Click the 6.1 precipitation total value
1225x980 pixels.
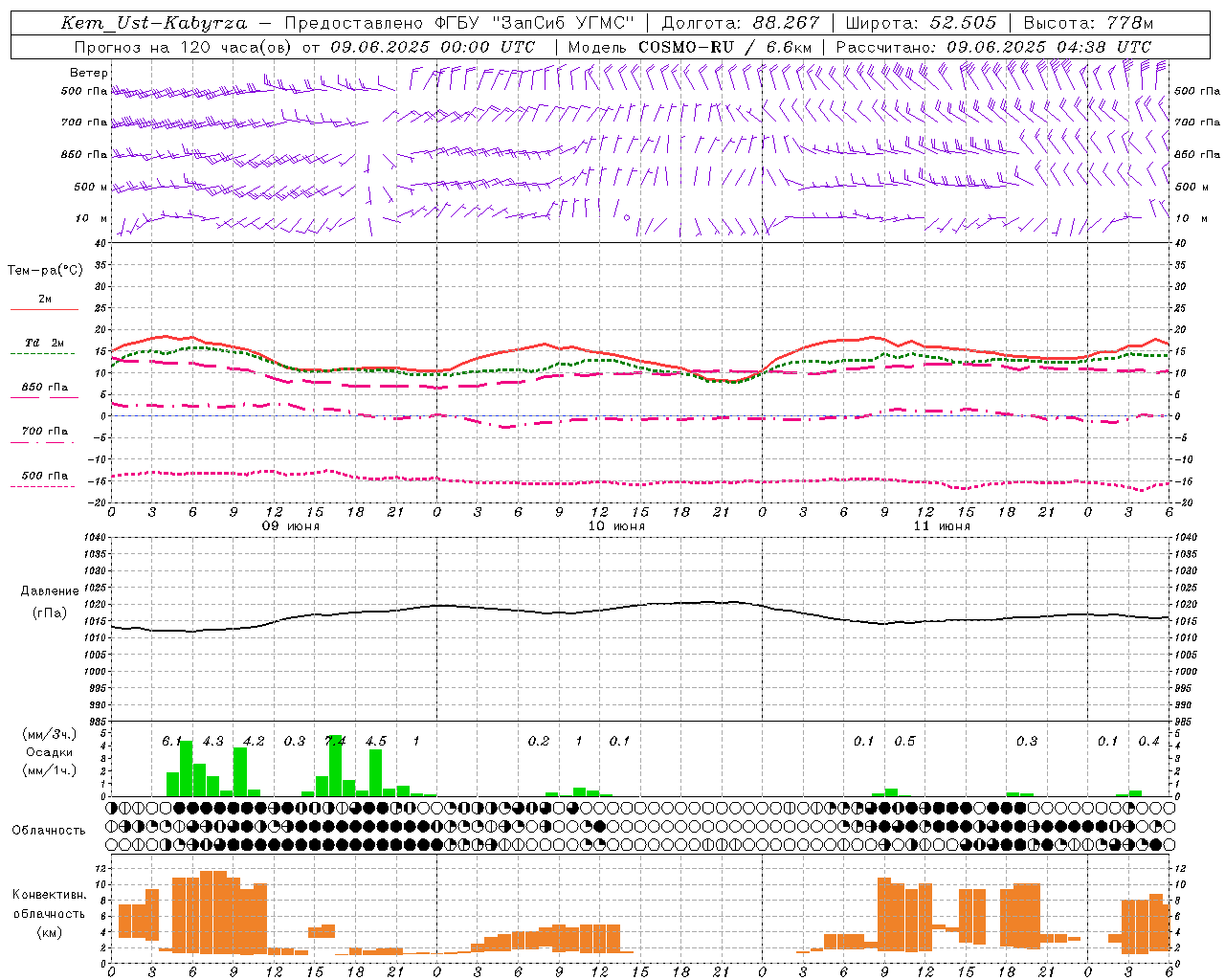[172, 741]
